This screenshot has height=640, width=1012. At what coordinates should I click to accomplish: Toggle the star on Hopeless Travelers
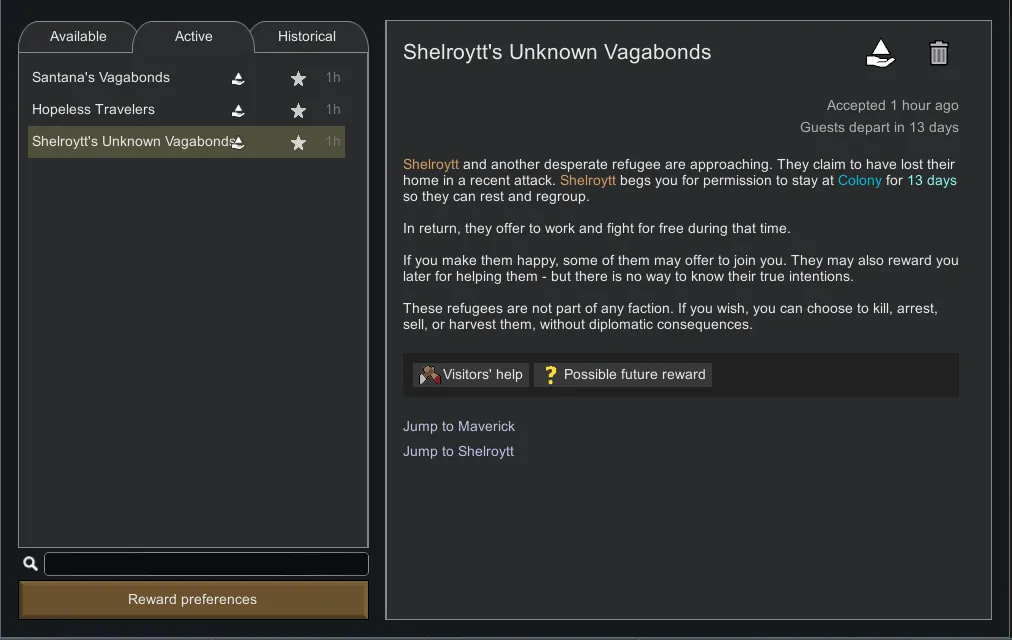point(298,111)
